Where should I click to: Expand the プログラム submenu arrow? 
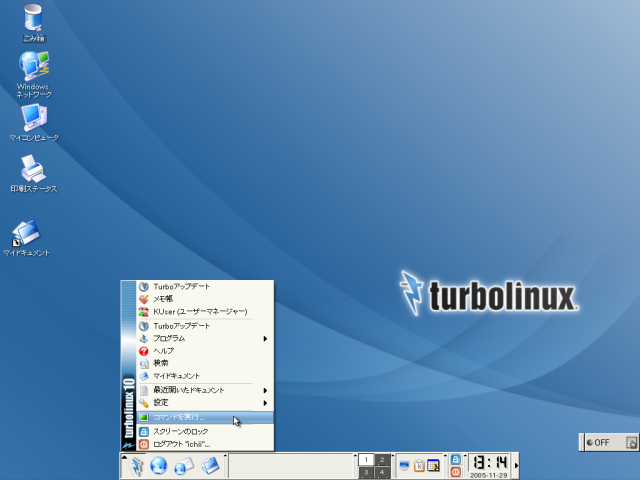tap(265, 339)
